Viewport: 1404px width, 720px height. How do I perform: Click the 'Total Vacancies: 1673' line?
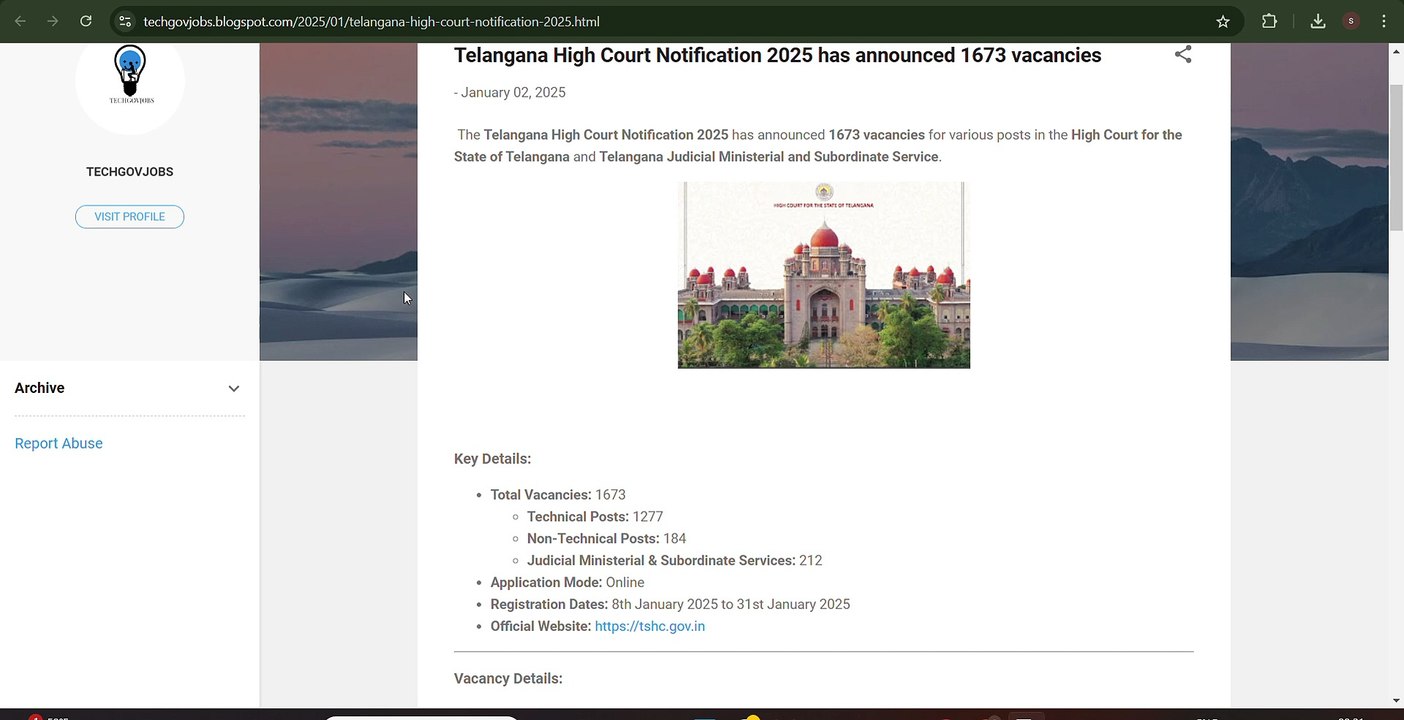click(558, 495)
